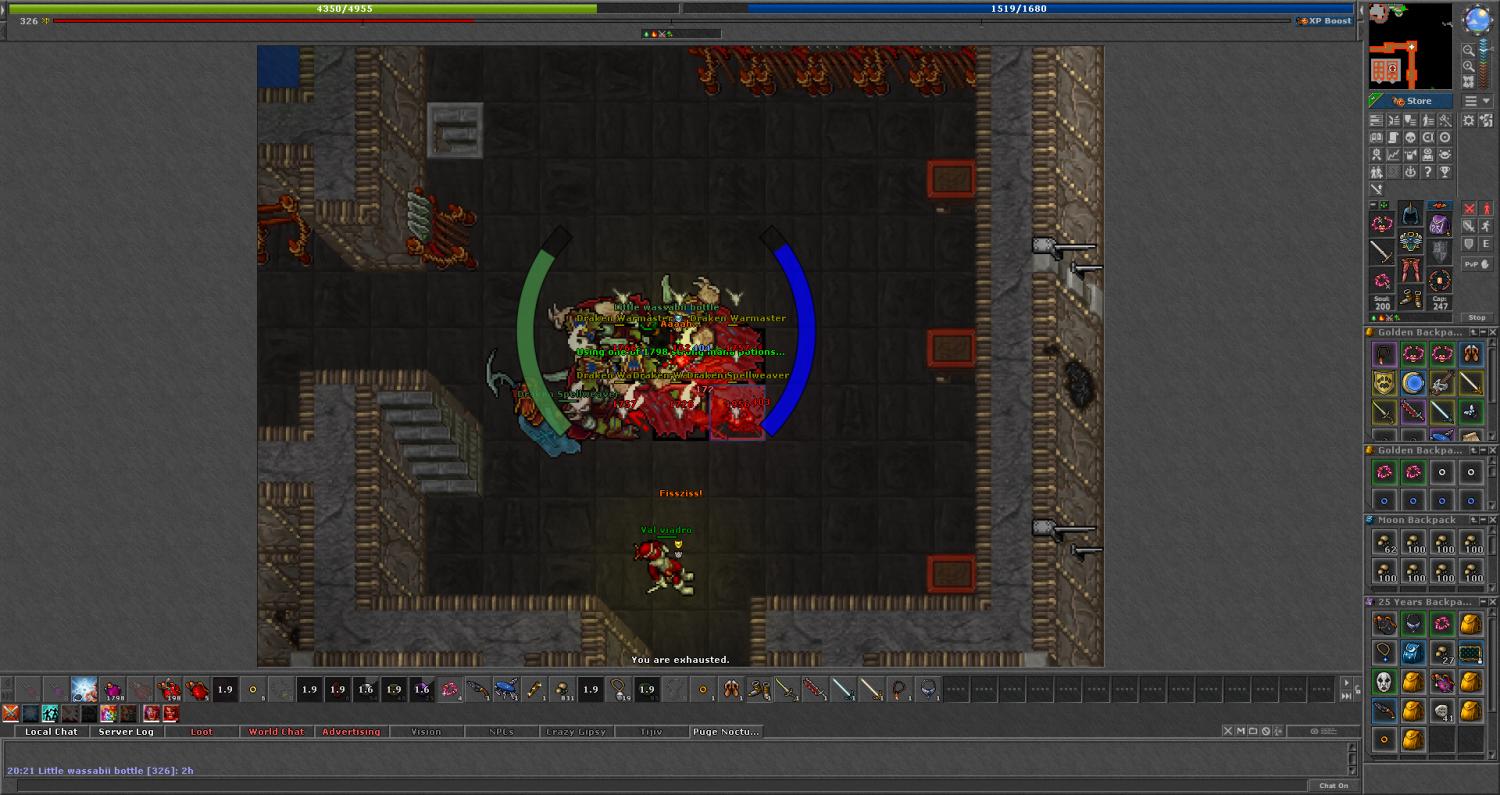Image resolution: width=1500 pixels, height=795 pixels.
Task: Zoom in the minimap
Action: [x=1469, y=66]
